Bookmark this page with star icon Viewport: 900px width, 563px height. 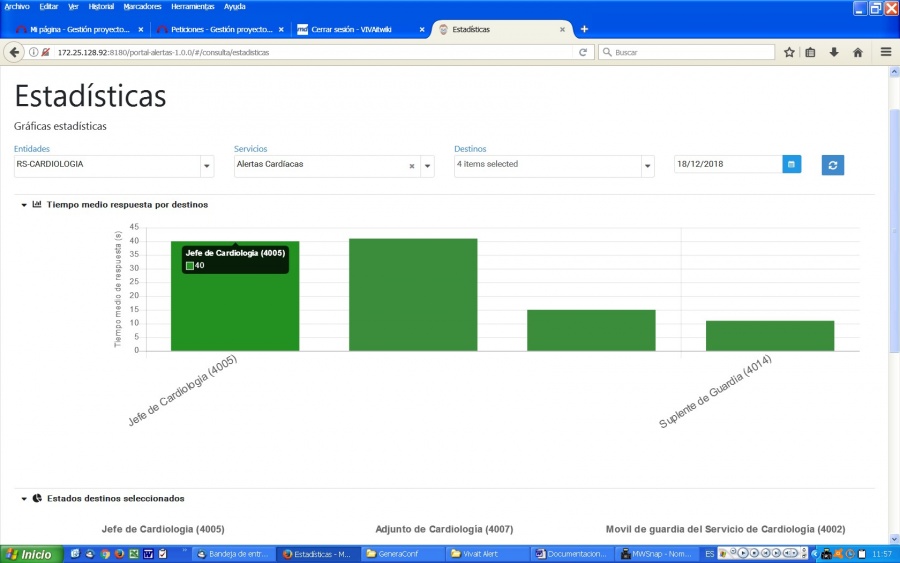point(789,52)
